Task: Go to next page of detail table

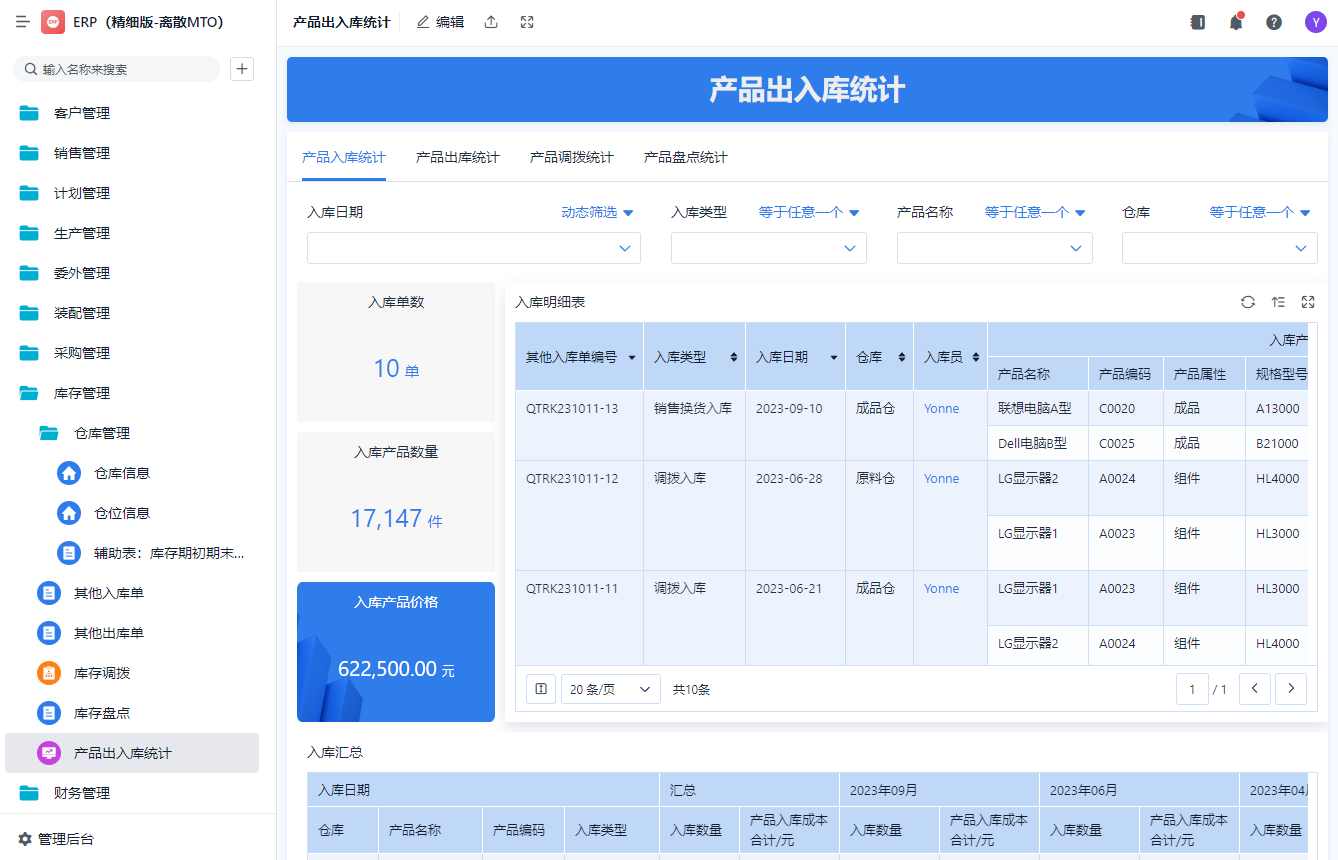Action: pyautogui.click(x=1291, y=689)
